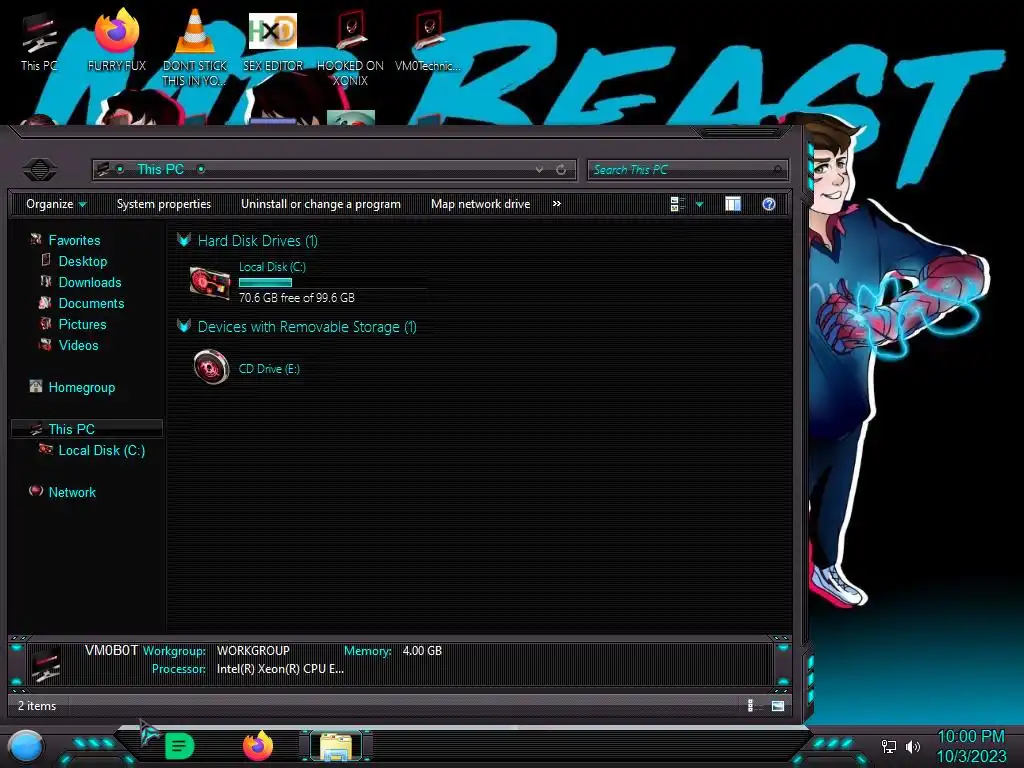Select This PC in navigation pane

coord(72,429)
